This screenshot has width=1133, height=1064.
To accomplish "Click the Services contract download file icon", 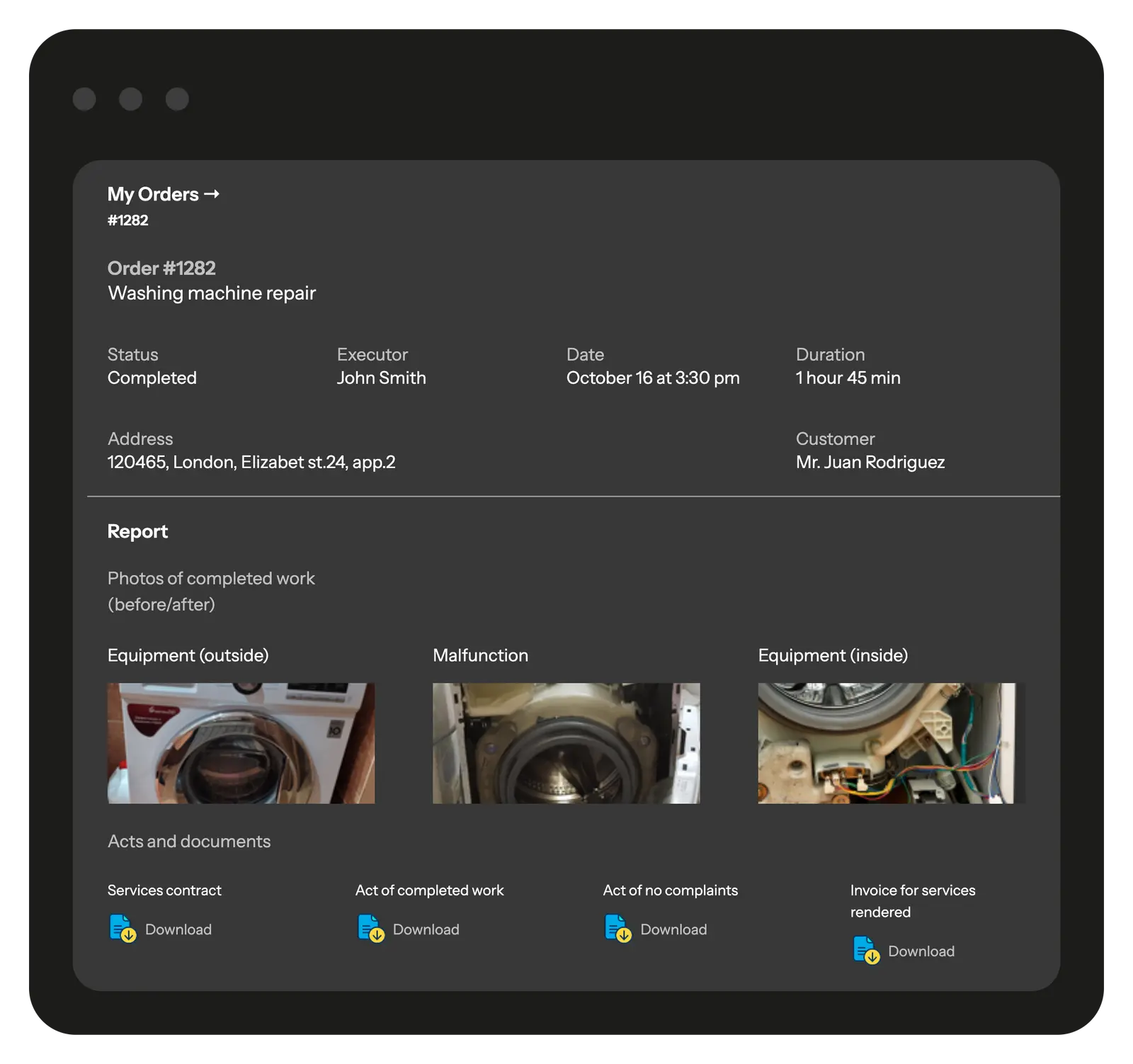I will [x=123, y=929].
